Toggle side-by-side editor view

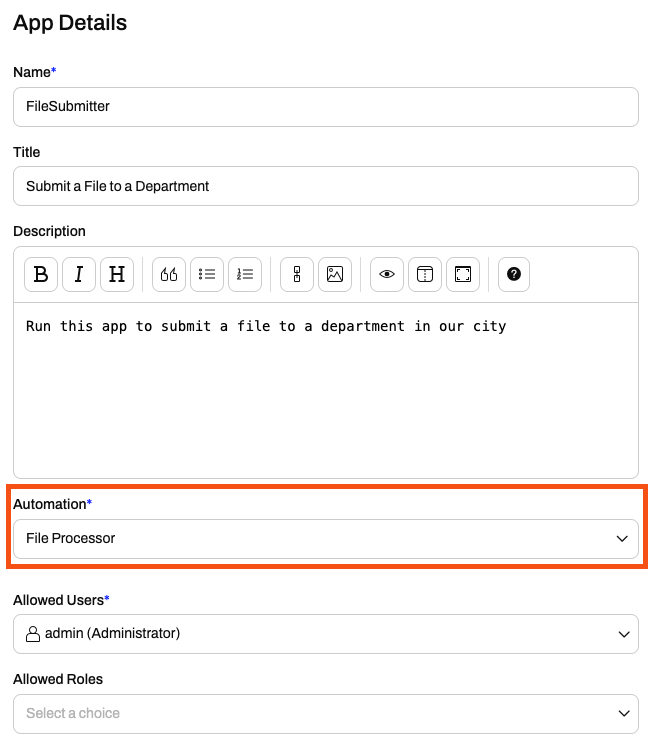pyautogui.click(x=425, y=274)
